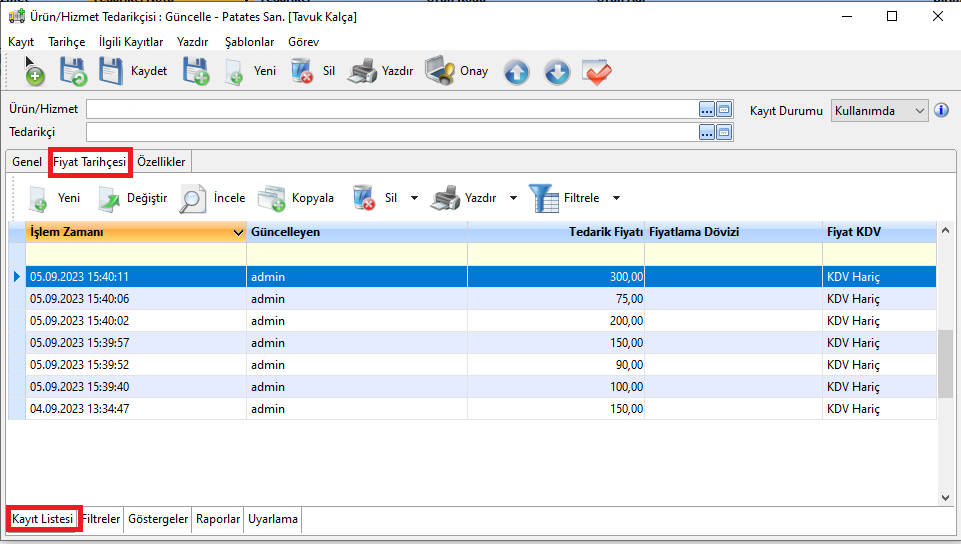
Task: Open the İşlem Zamanı column sort dropdown
Action: coord(237,232)
